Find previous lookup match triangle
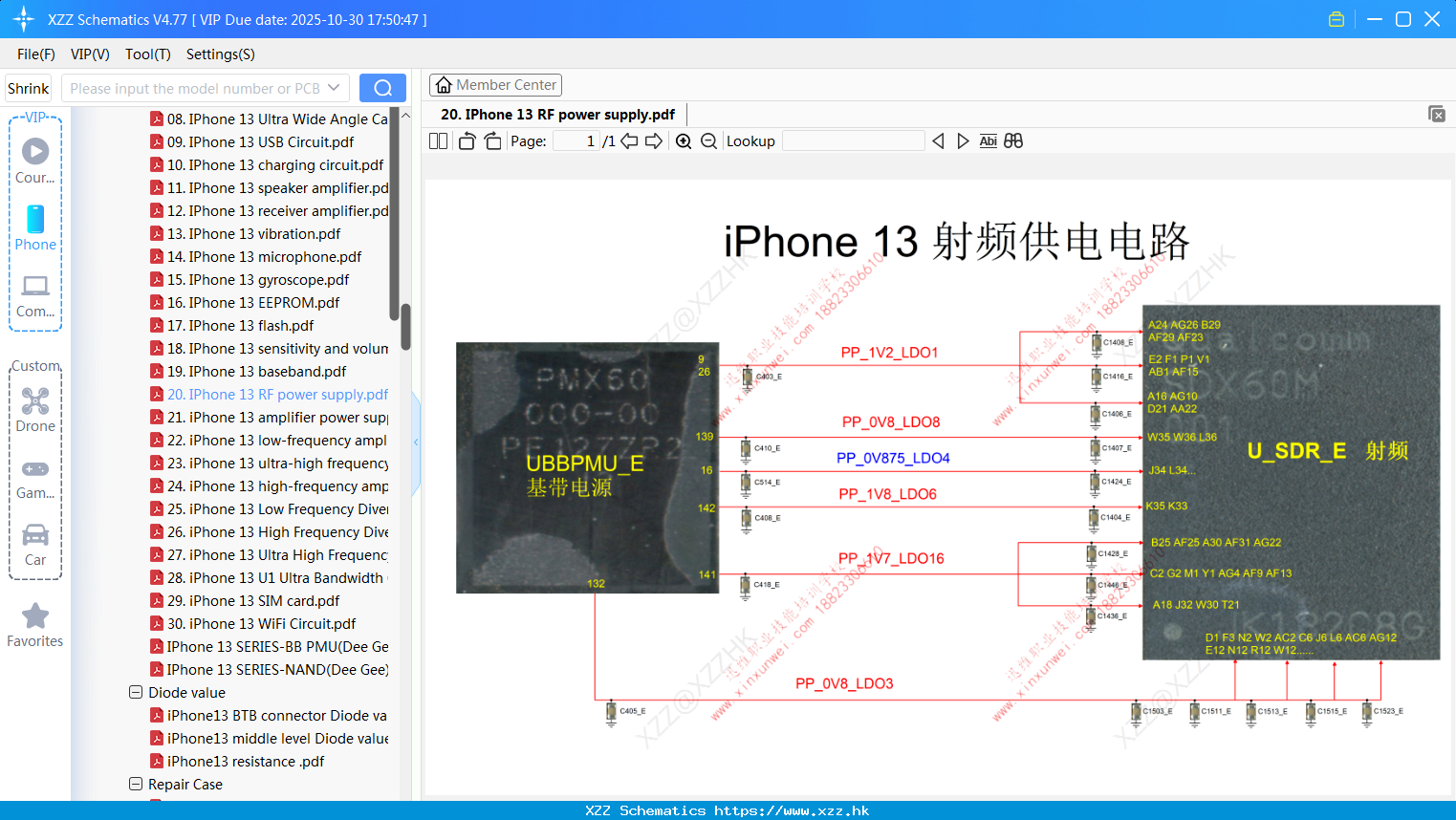The height and width of the screenshot is (820, 1456). click(938, 140)
